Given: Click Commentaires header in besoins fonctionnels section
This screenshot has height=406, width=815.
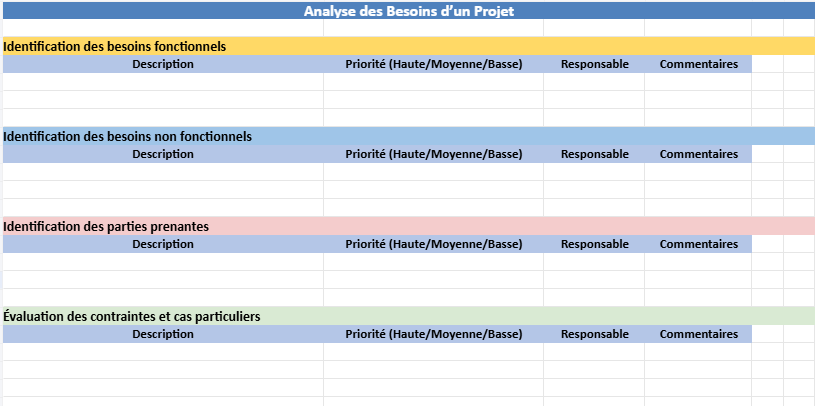Looking at the screenshot, I should tap(698, 64).
